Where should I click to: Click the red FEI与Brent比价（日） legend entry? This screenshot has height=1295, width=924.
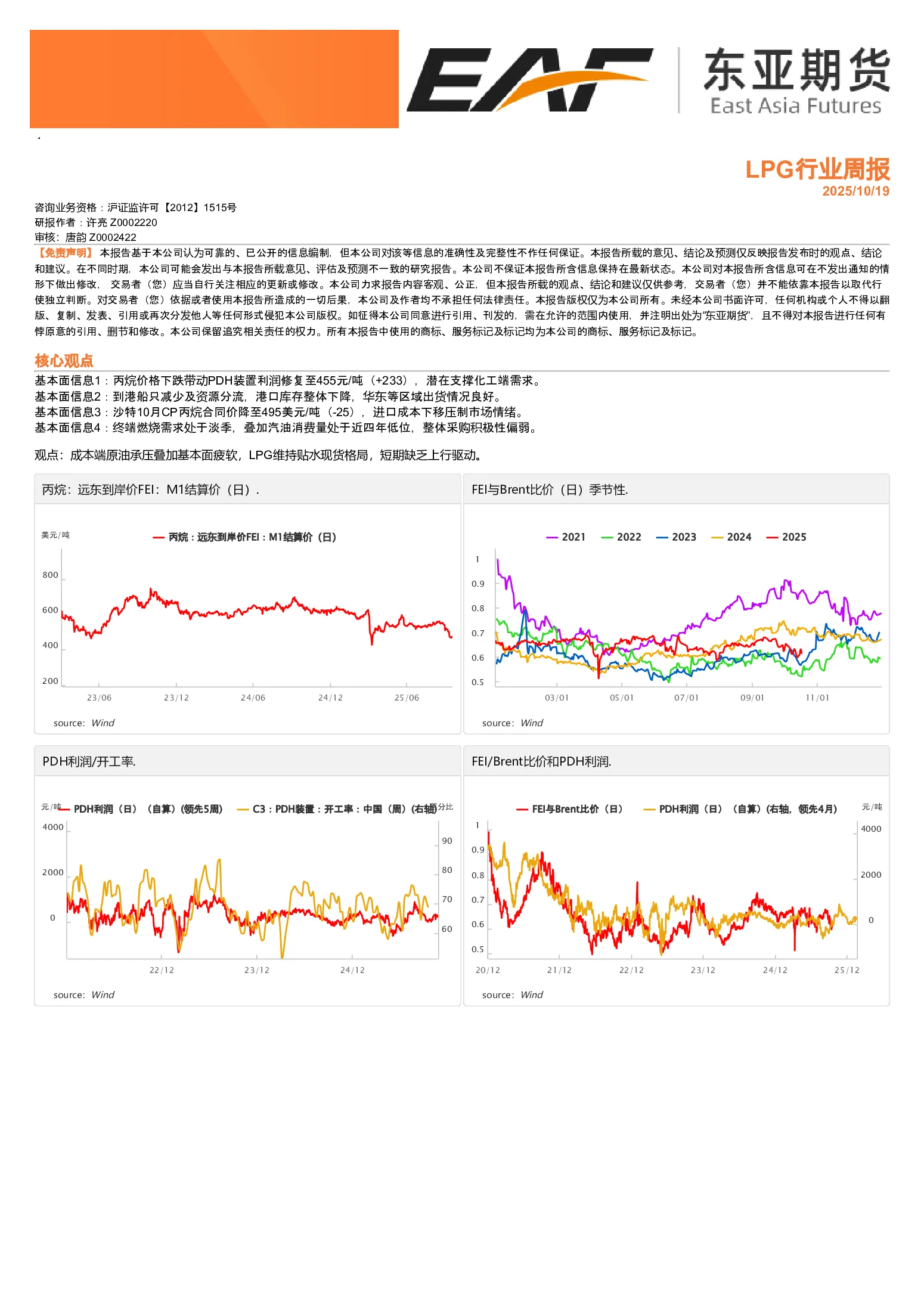click(x=570, y=809)
